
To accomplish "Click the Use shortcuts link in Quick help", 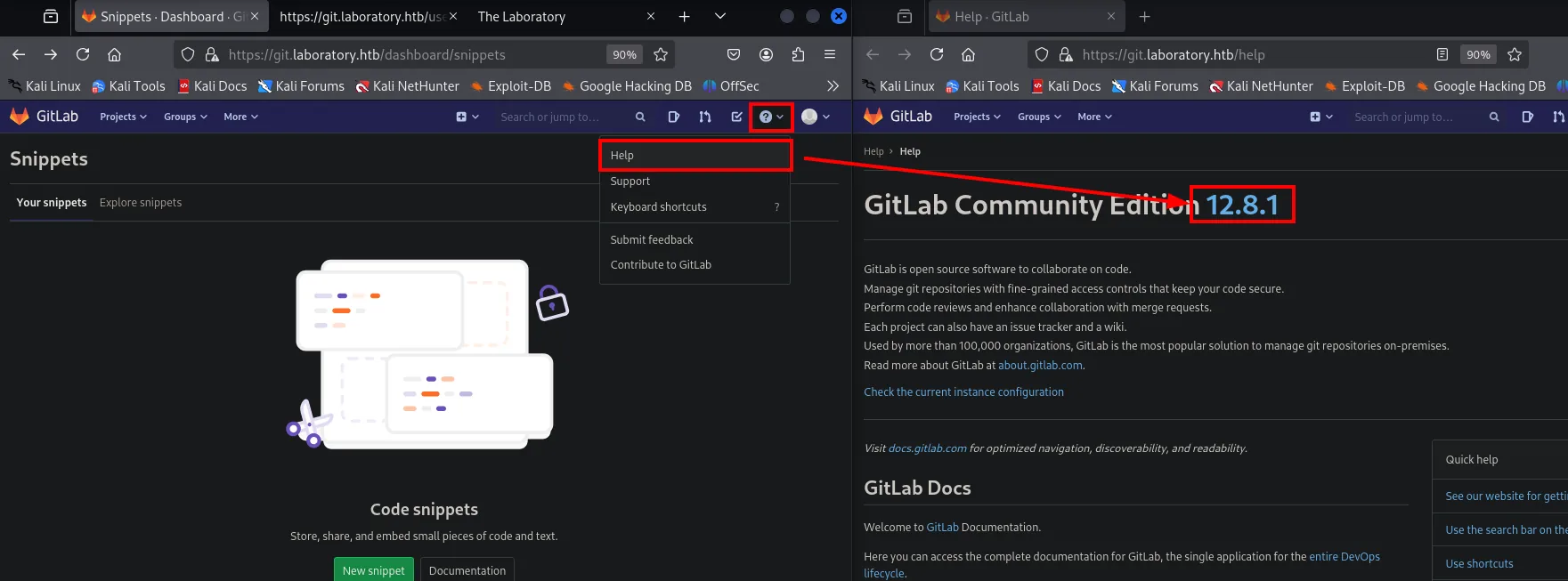I will [1479, 563].
